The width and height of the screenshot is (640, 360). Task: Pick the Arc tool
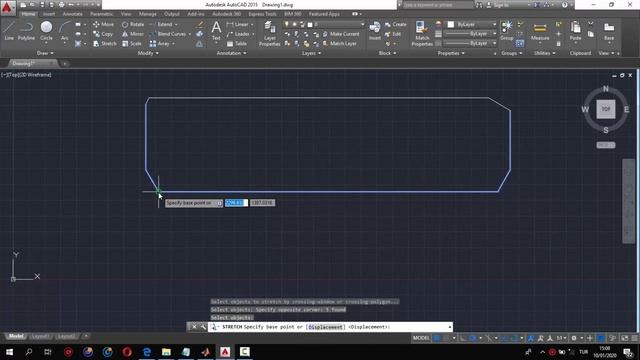coord(64,31)
